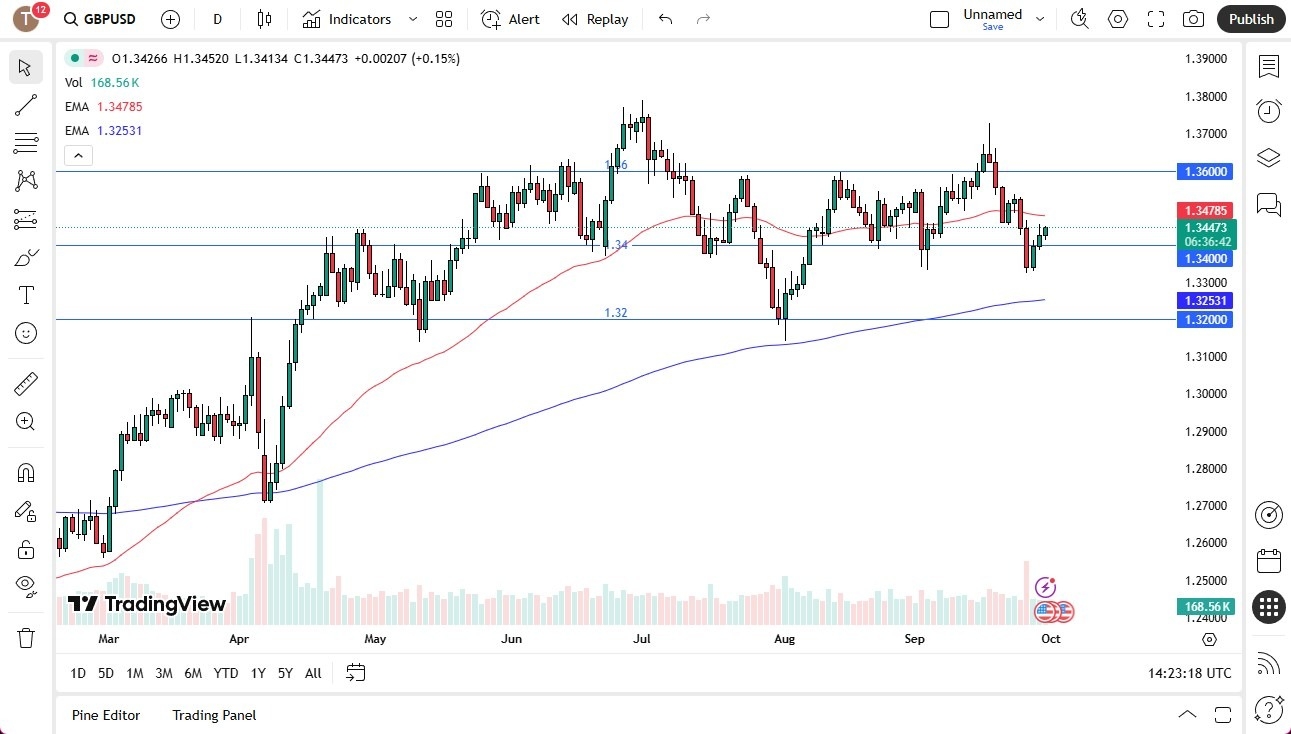1291x734 pixels.
Task: Open the Pine Editor tab
Action: pyautogui.click(x=106, y=715)
